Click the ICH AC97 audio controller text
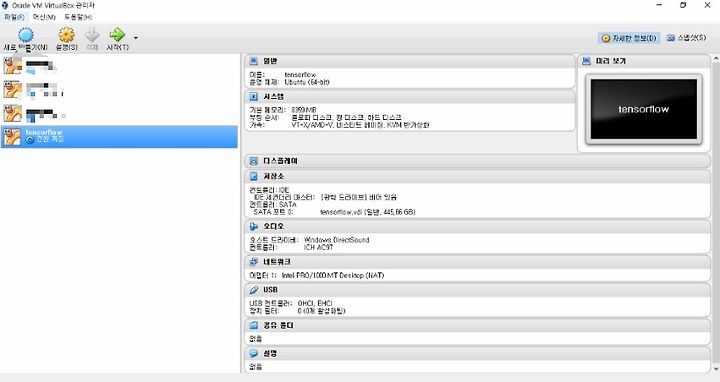 [x=318, y=247]
